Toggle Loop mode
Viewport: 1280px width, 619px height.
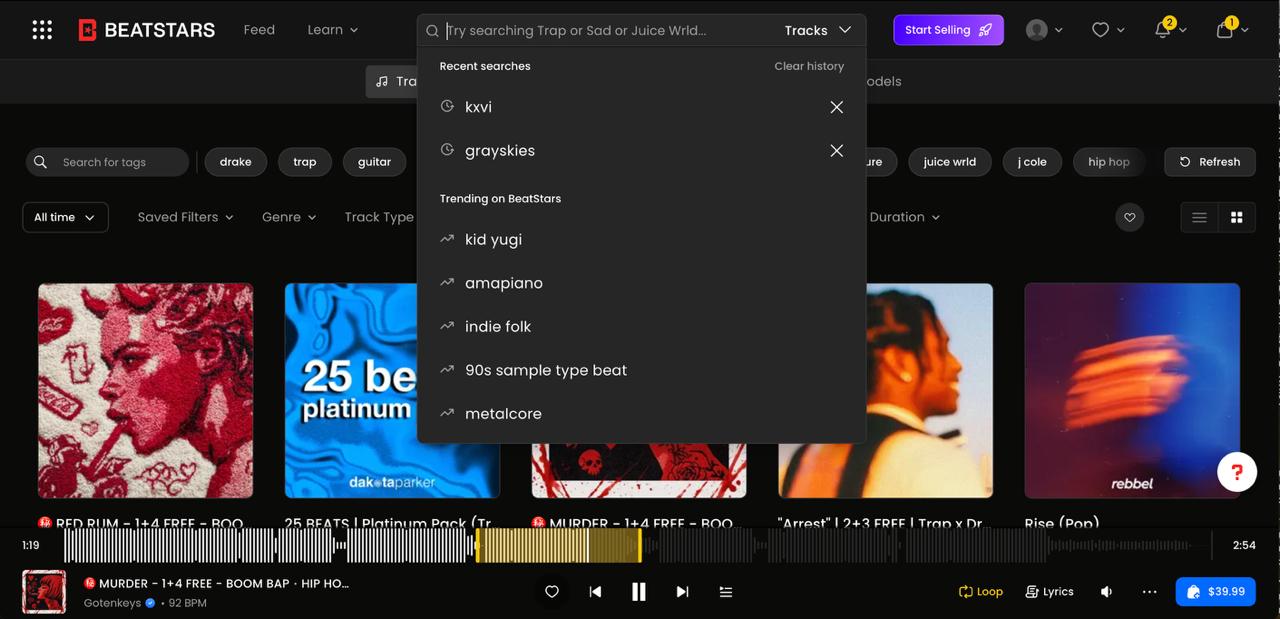[981, 592]
